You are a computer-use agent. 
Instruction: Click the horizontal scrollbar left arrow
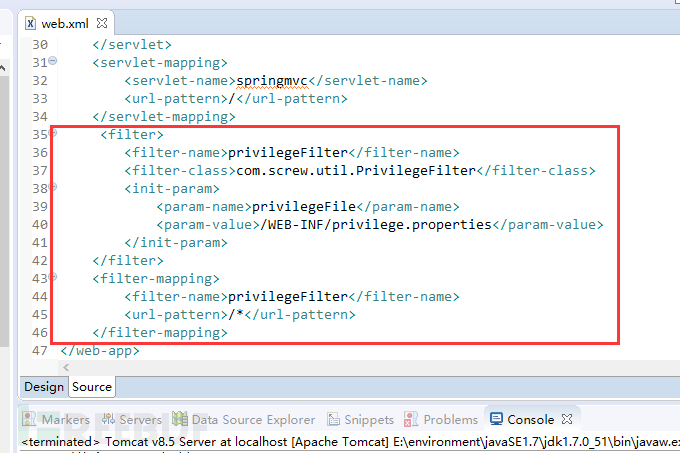point(66,368)
